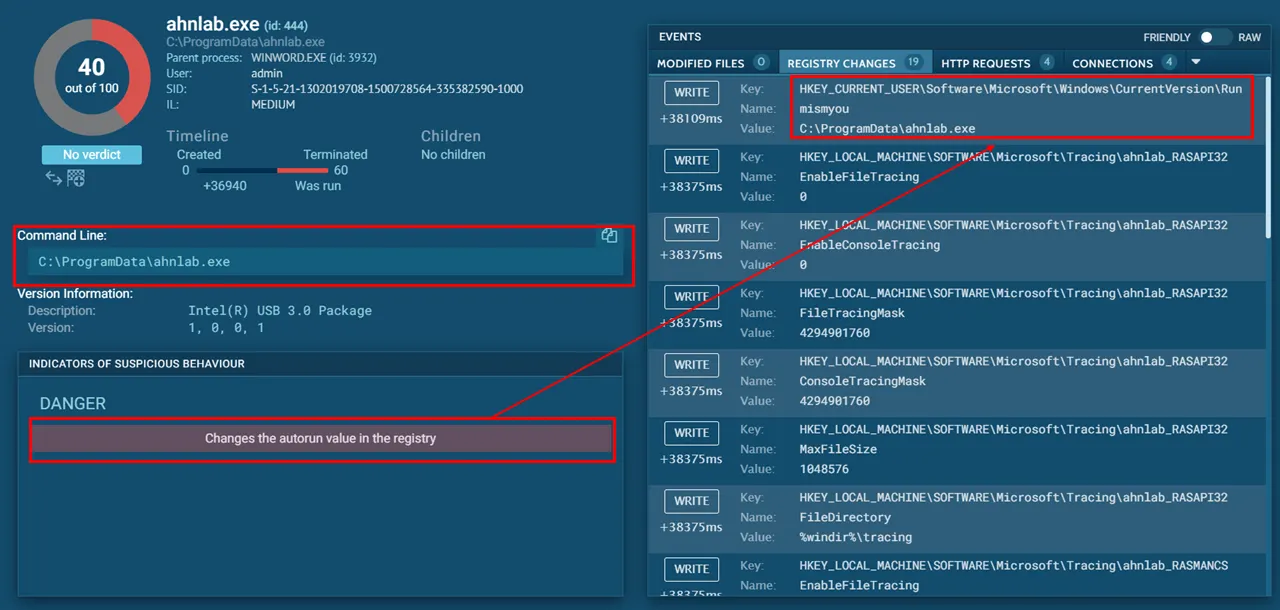This screenshot has height=610, width=1280.
Task: Click the DANGER heading
Action: click(x=73, y=403)
